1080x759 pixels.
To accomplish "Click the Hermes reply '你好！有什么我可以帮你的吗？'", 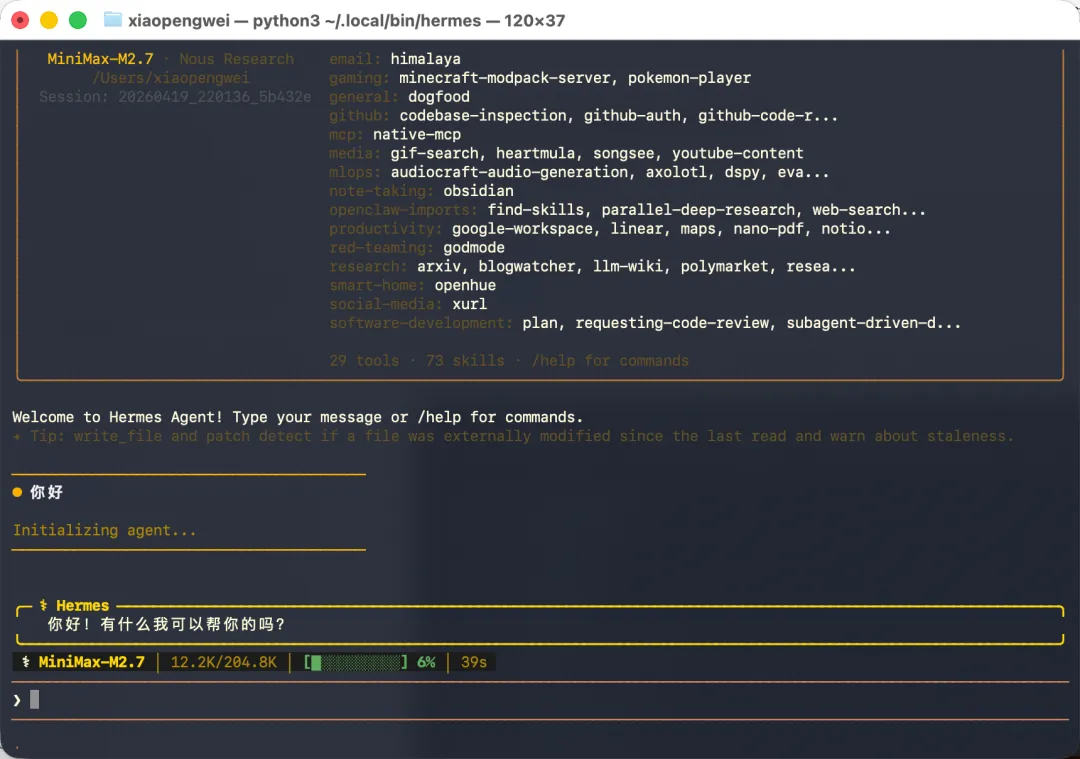I will [166, 624].
